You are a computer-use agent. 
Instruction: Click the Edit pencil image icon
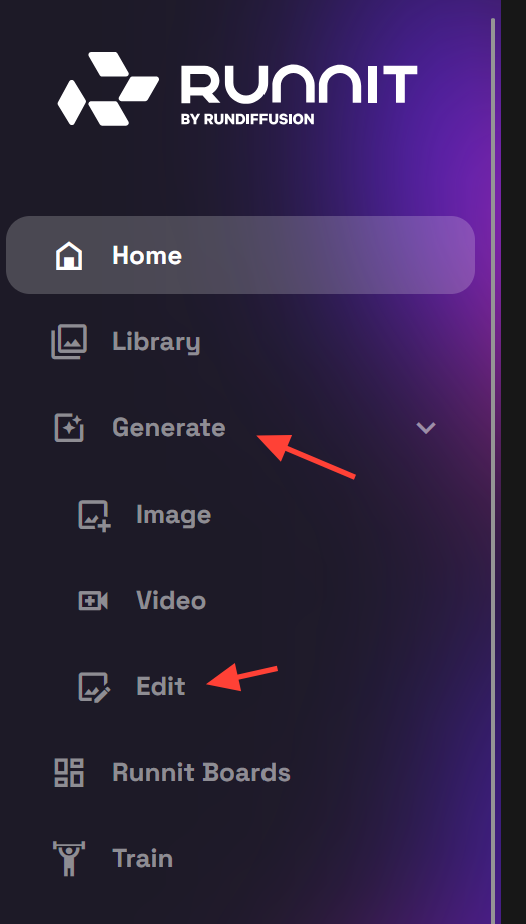click(94, 687)
